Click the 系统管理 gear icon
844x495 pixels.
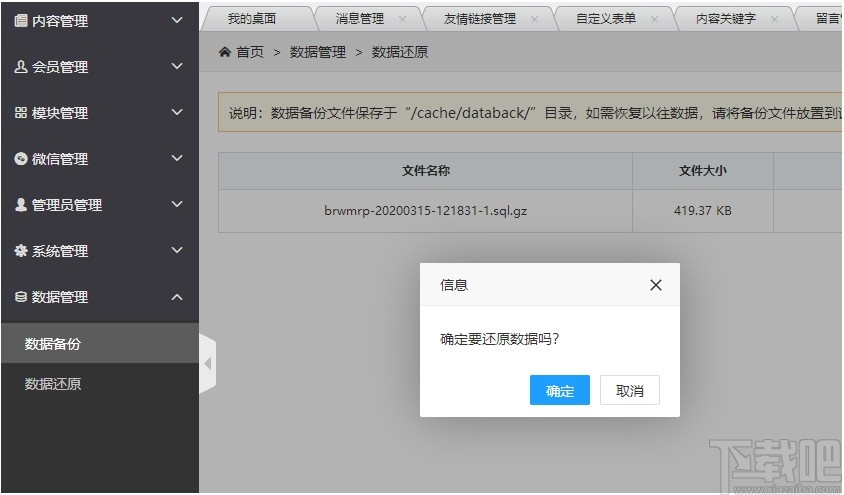(20, 251)
